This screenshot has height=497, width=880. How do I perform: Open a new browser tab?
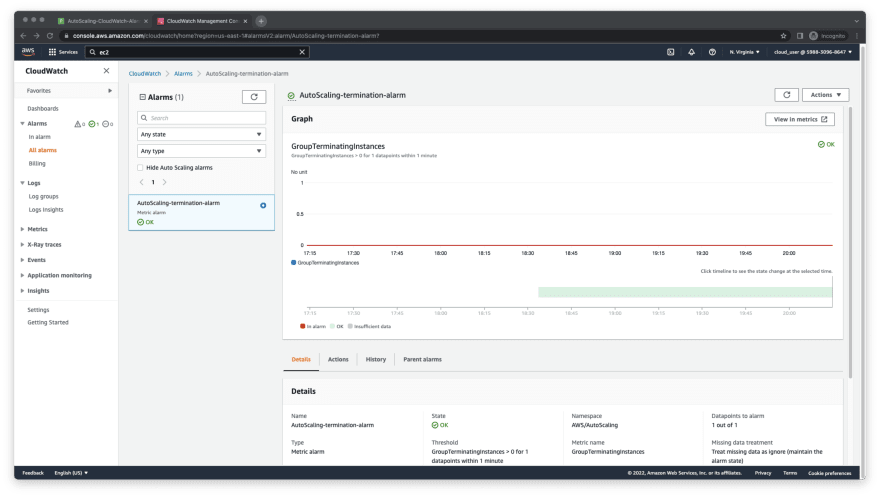(261, 21)
